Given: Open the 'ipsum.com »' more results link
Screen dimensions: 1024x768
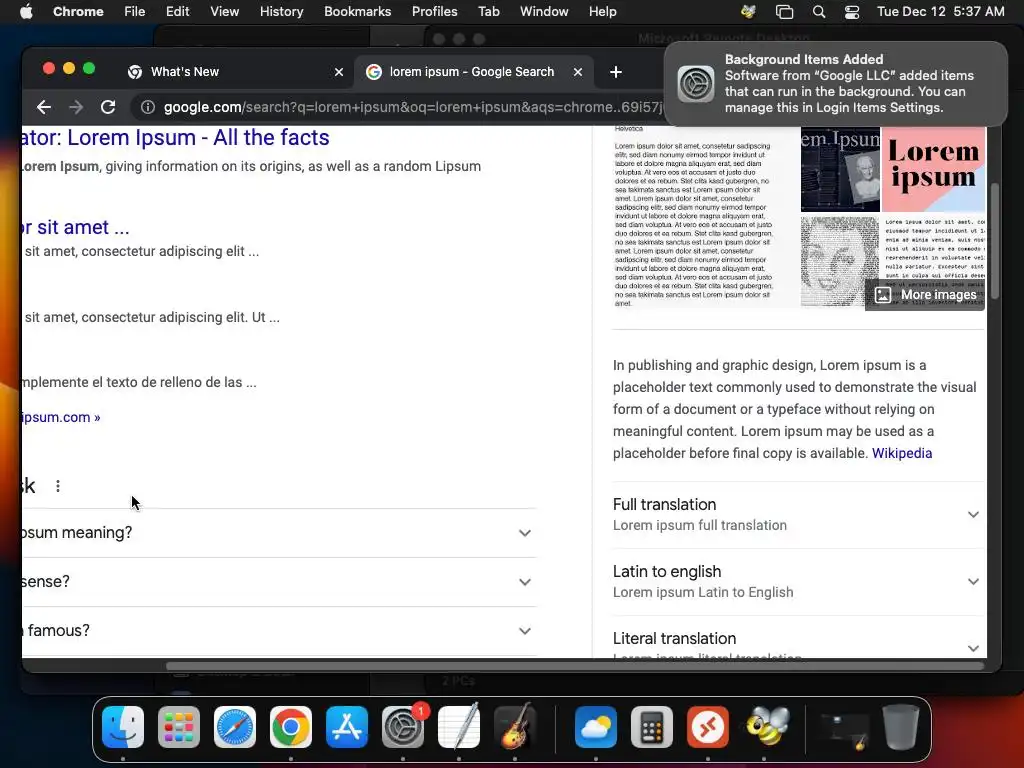Looking at the screenshot, I should click(x=61, y=417).
